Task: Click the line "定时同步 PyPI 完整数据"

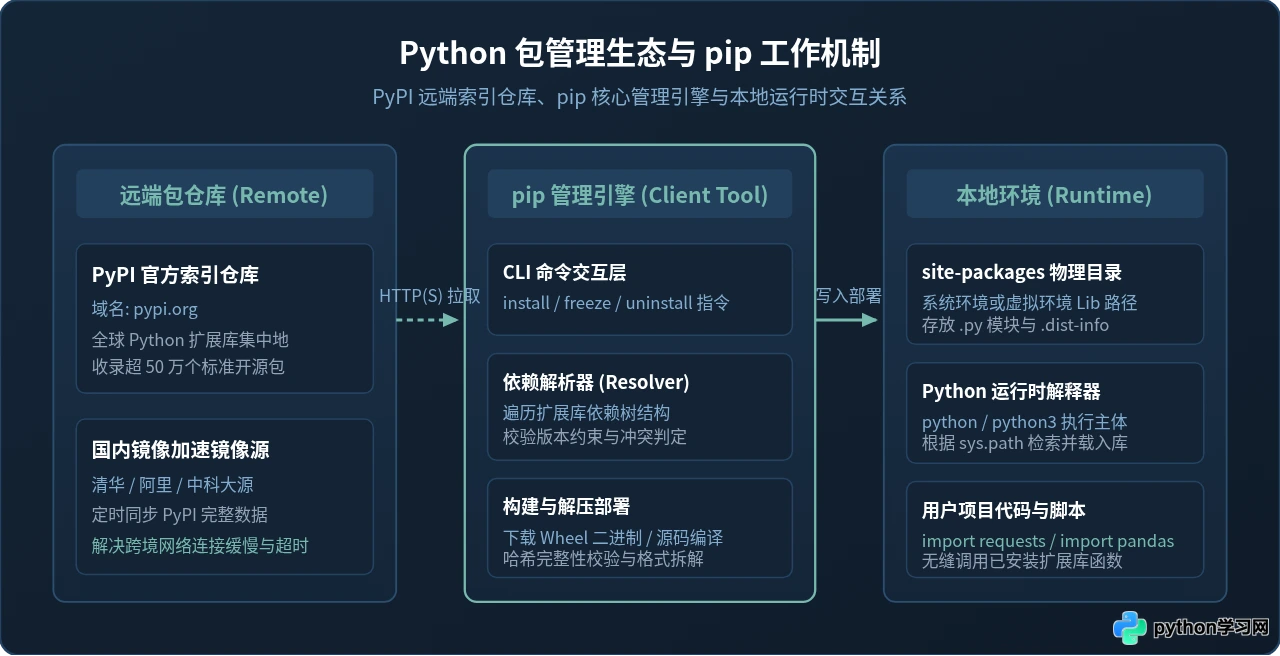Action: click(180, 515)
